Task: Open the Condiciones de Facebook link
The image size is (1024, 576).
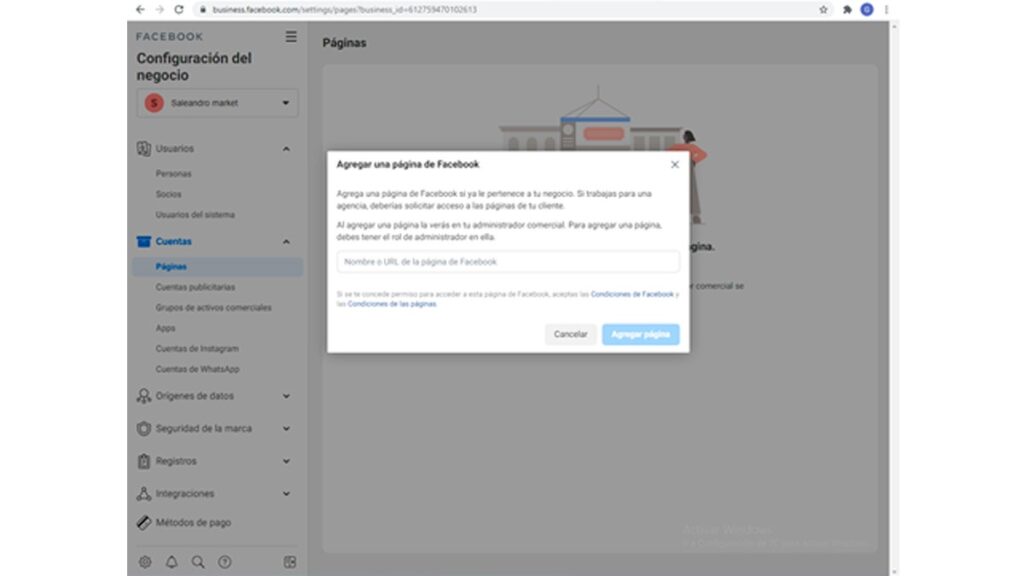Action: (x=632, y=295)
